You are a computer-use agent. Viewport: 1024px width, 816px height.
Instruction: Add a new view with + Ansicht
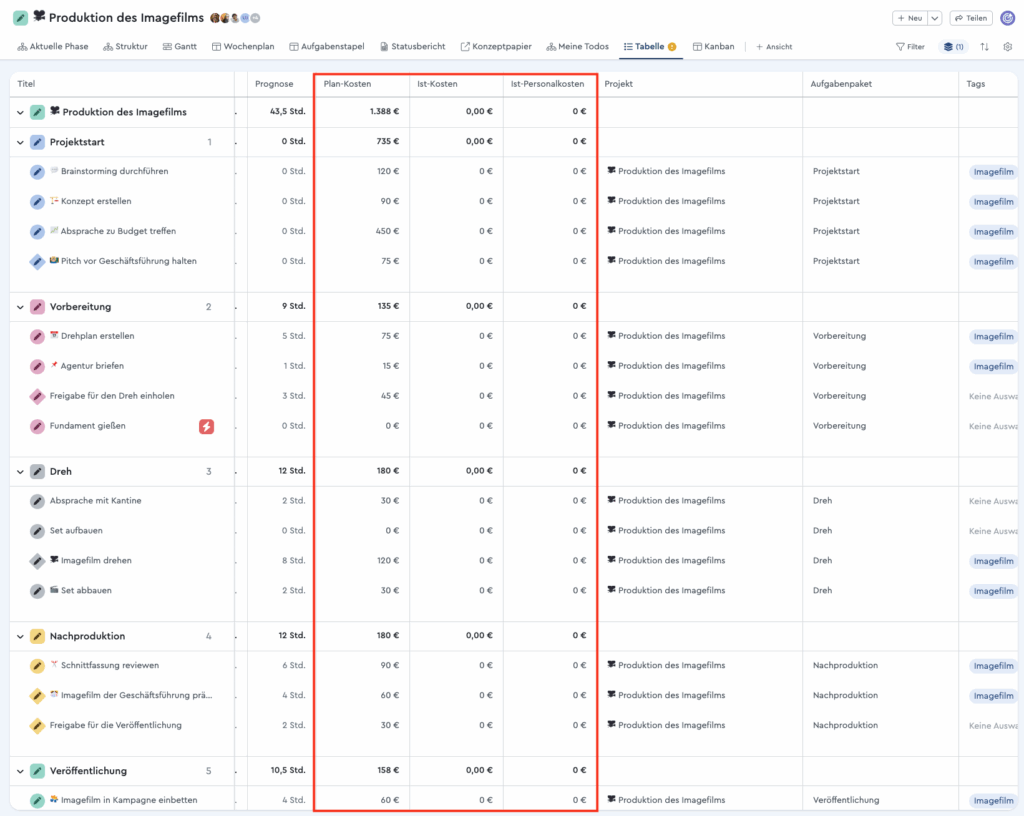(x=774, y=47)
